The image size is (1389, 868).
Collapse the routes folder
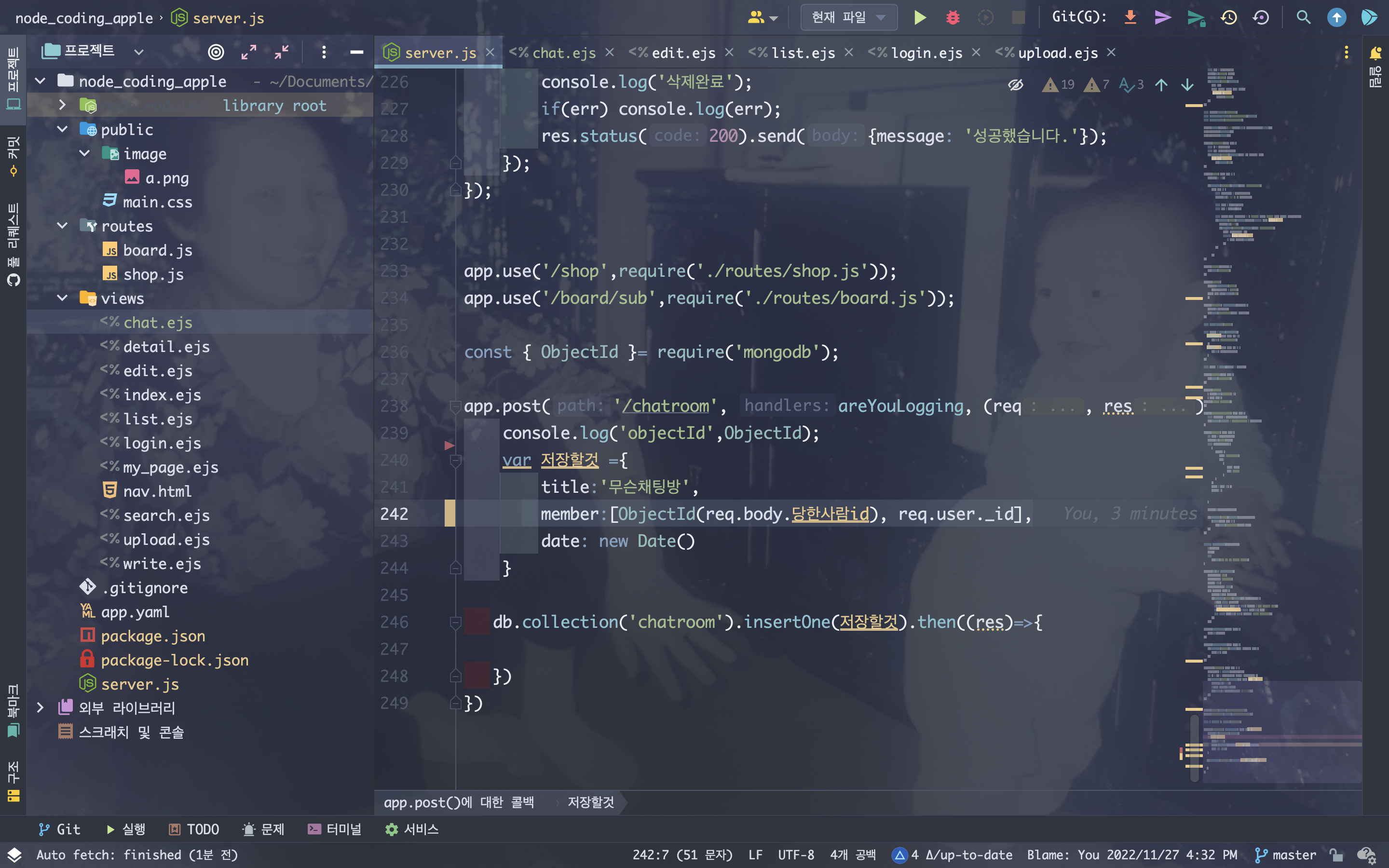pos(62,226)
